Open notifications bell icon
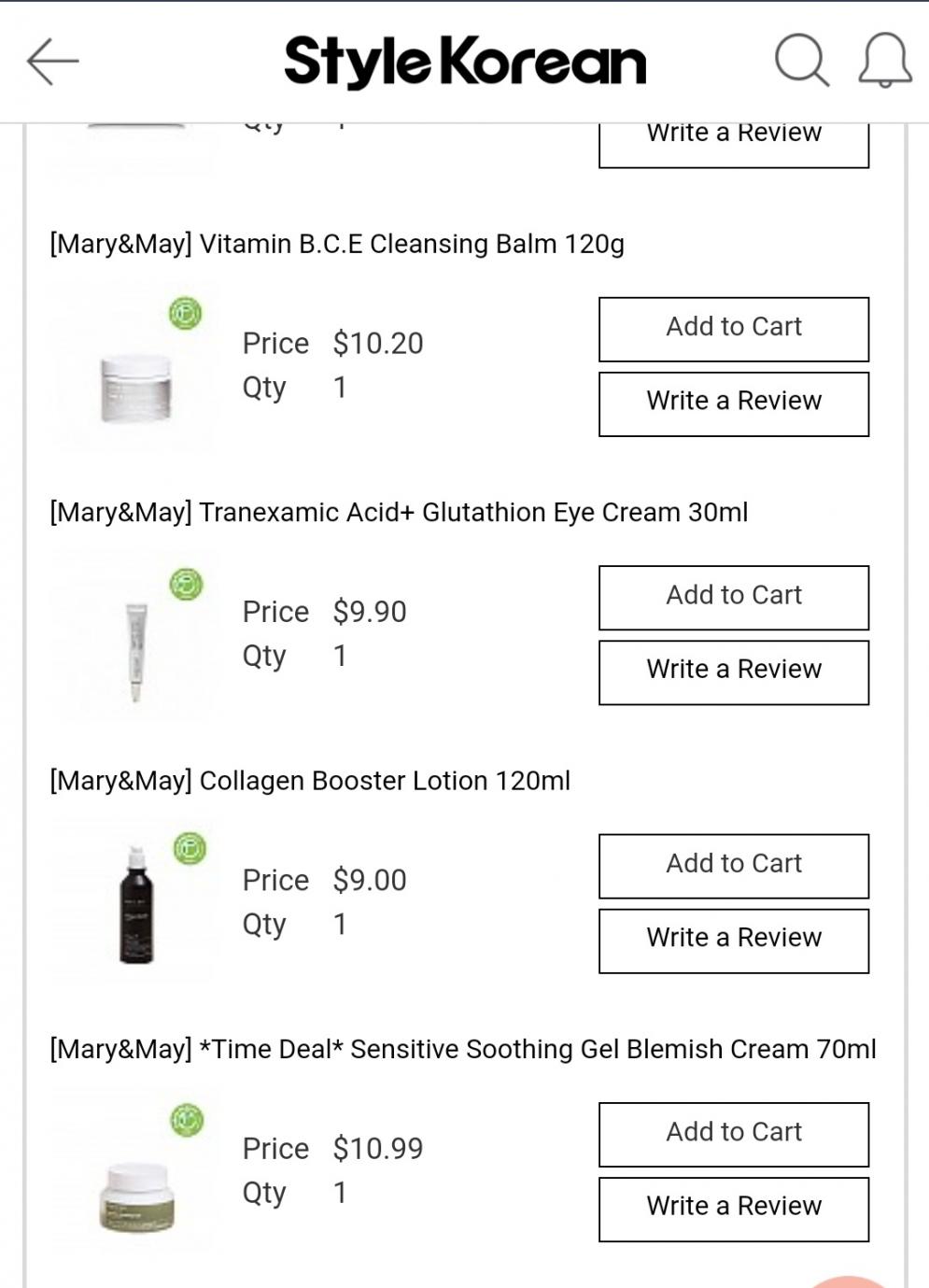 click(884, 62)
